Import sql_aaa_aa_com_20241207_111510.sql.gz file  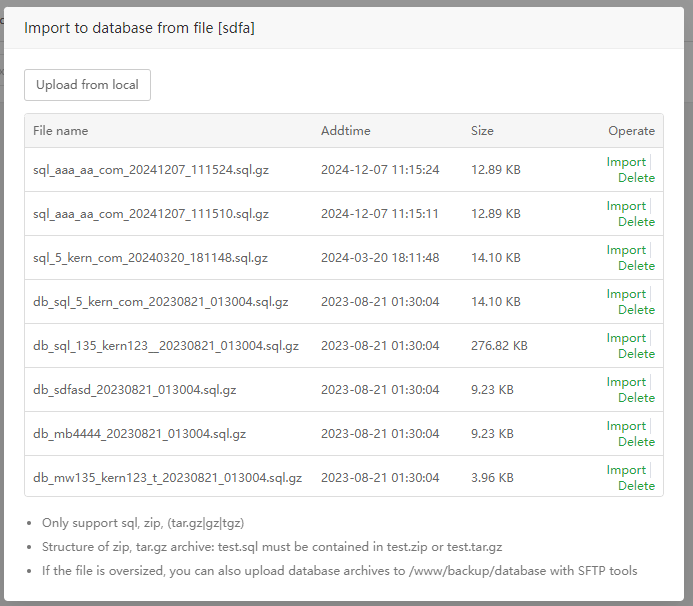coord(626,206)
